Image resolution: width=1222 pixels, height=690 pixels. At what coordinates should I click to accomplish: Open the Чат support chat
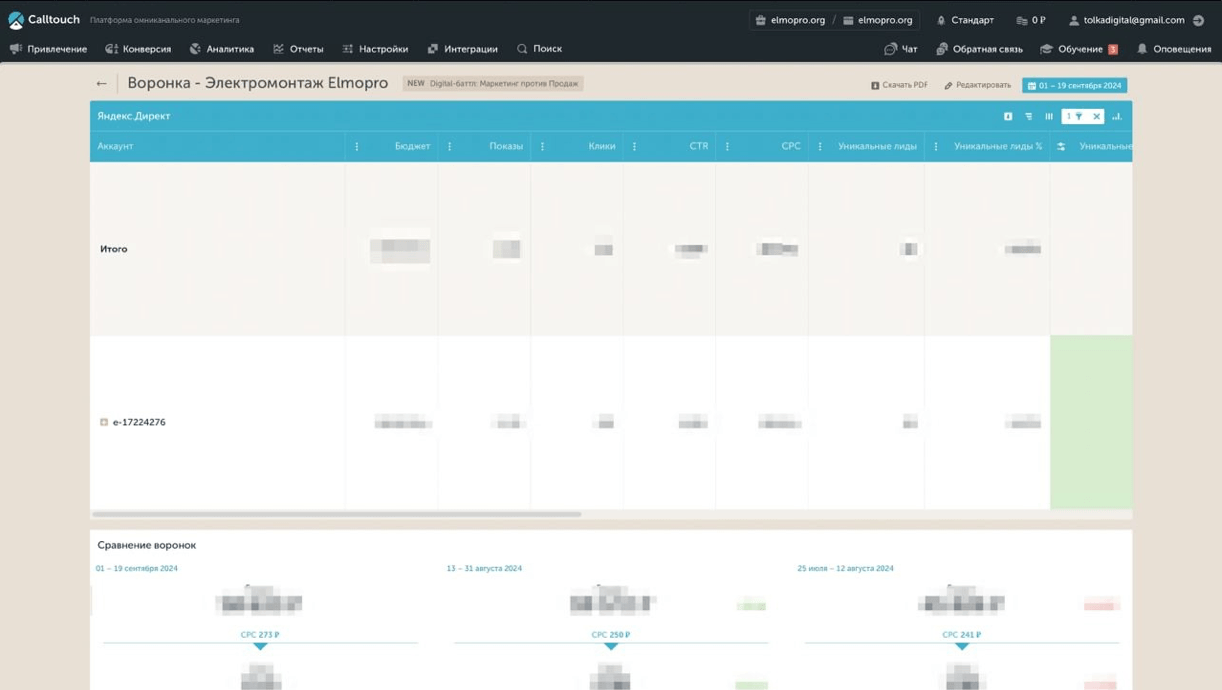901,49
